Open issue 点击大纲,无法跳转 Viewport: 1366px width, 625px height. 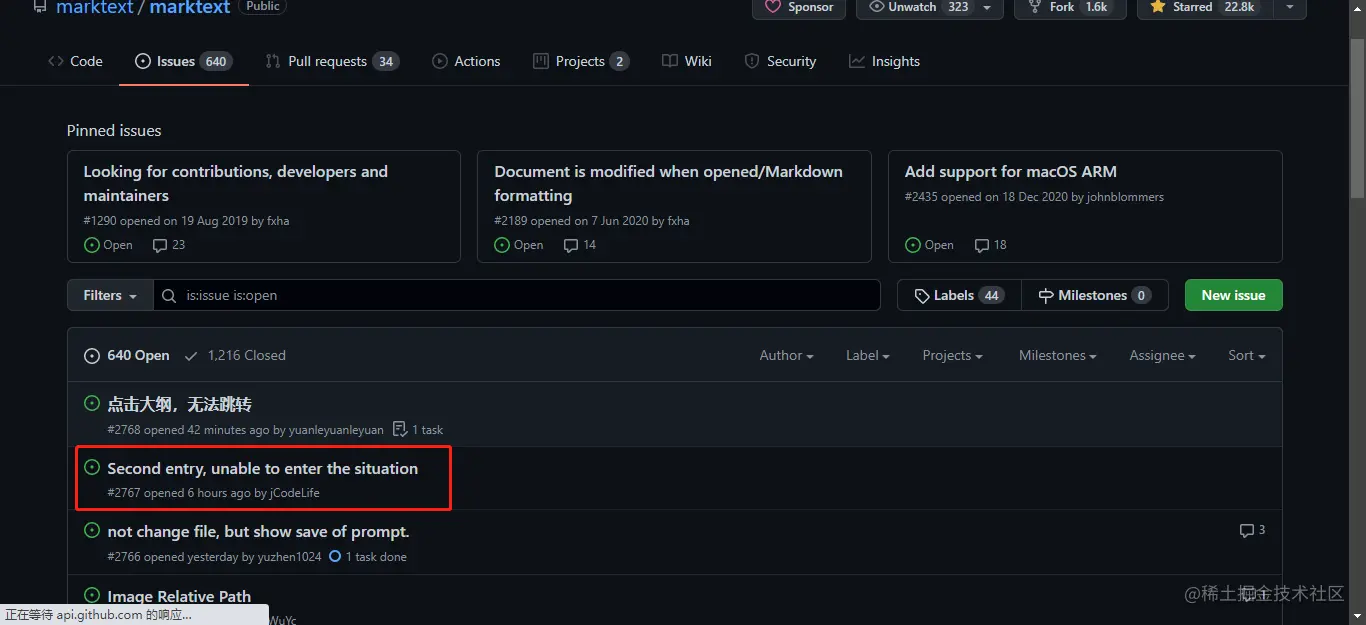coord(179,404)
